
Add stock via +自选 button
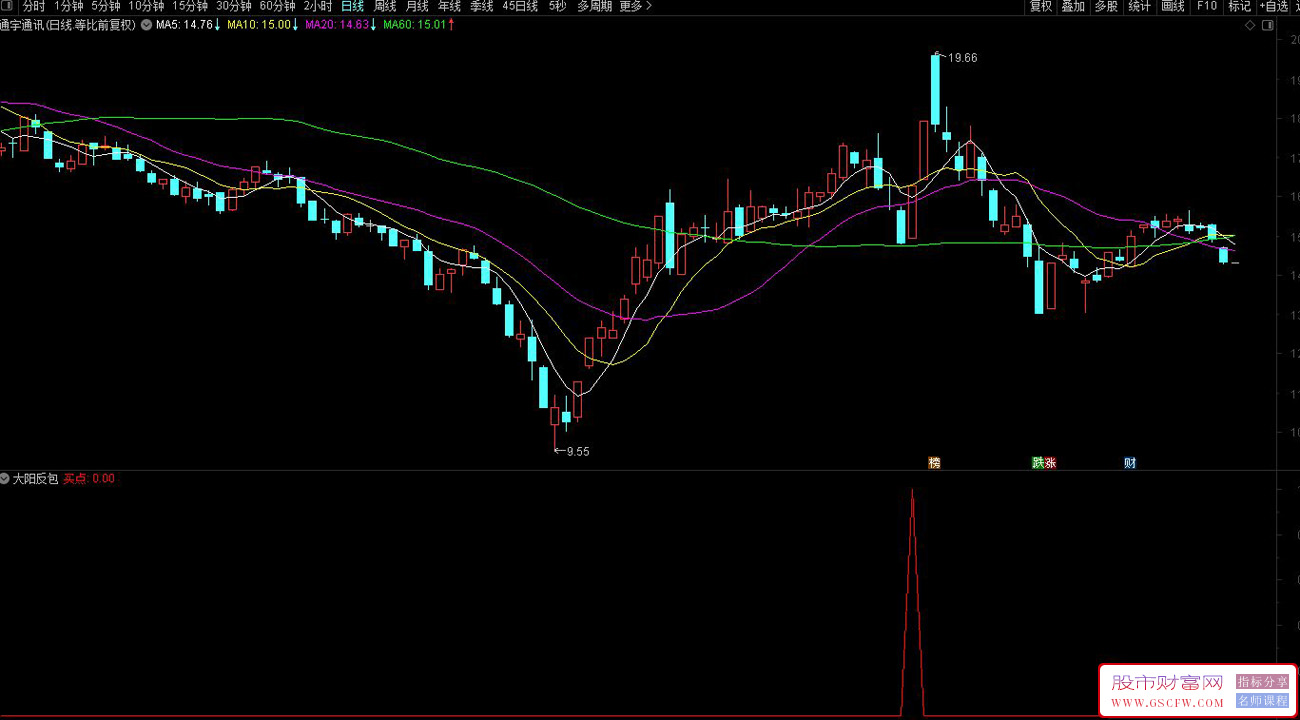pos(1273,6)
